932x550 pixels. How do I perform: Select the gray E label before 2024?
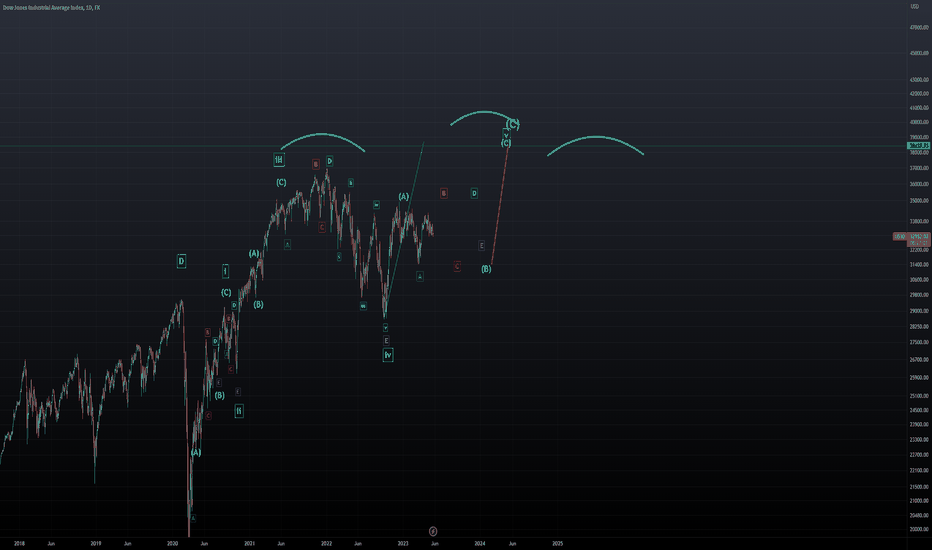pos(481,246)
